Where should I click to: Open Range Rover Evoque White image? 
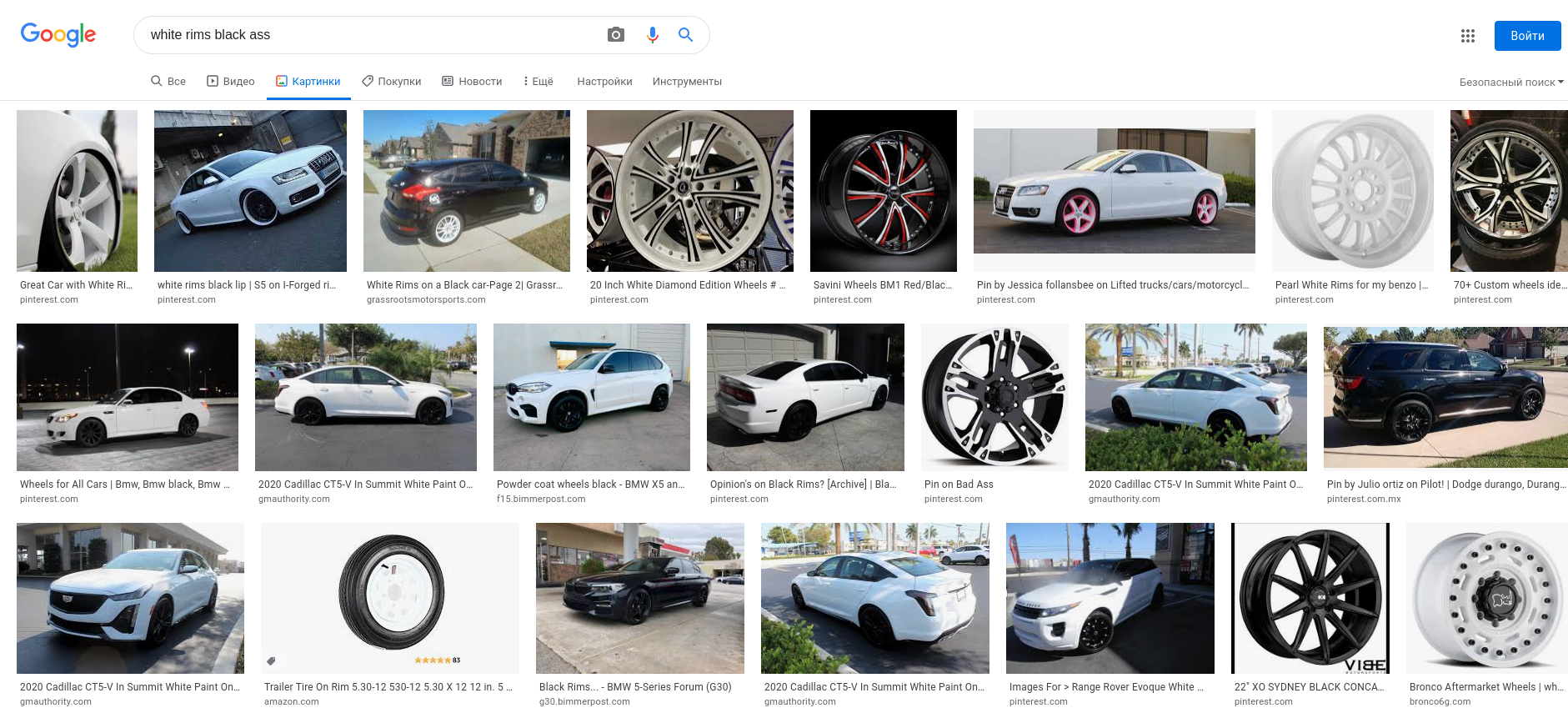click(x=1110, y=599)
